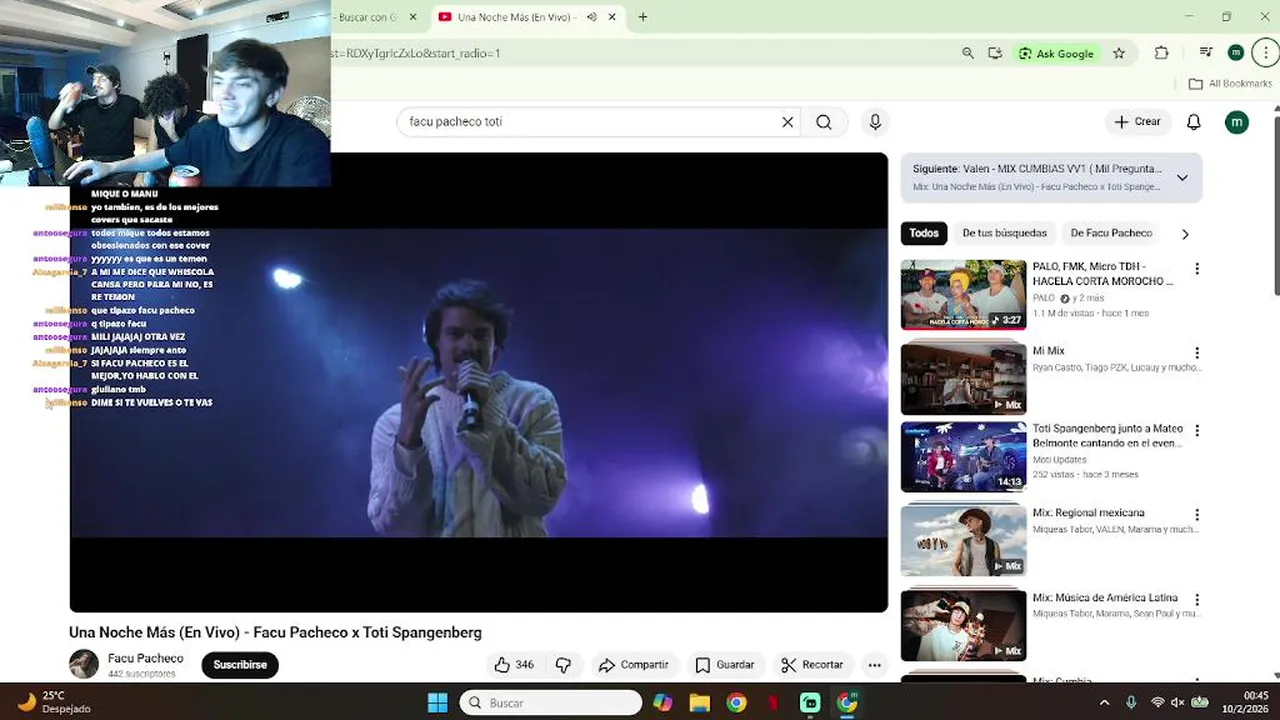Open the Mi Mix thumbnail
1280x720 pixels.
[x=963, y=379]
